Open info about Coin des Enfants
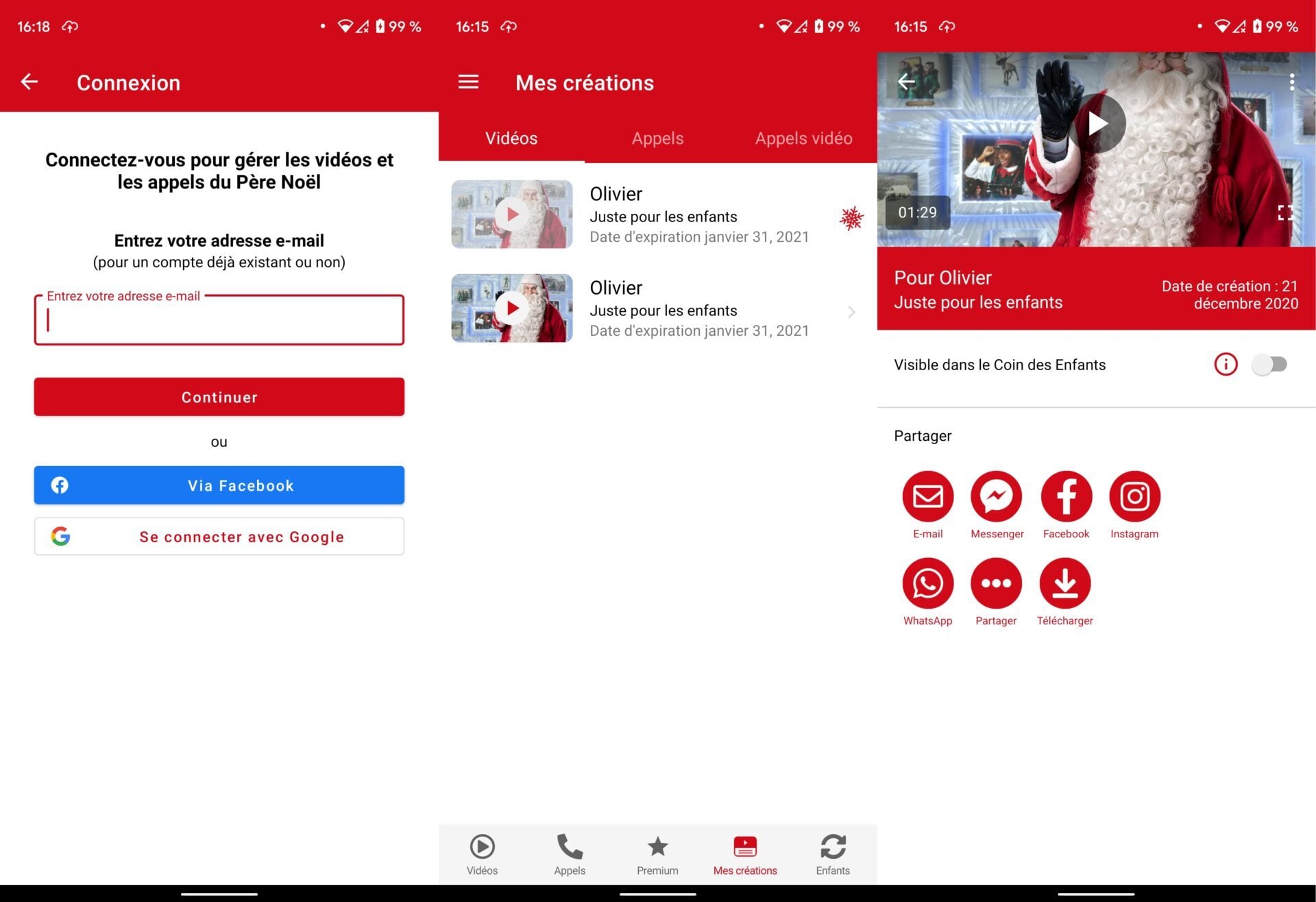1316x902 pixels. 1226,364
